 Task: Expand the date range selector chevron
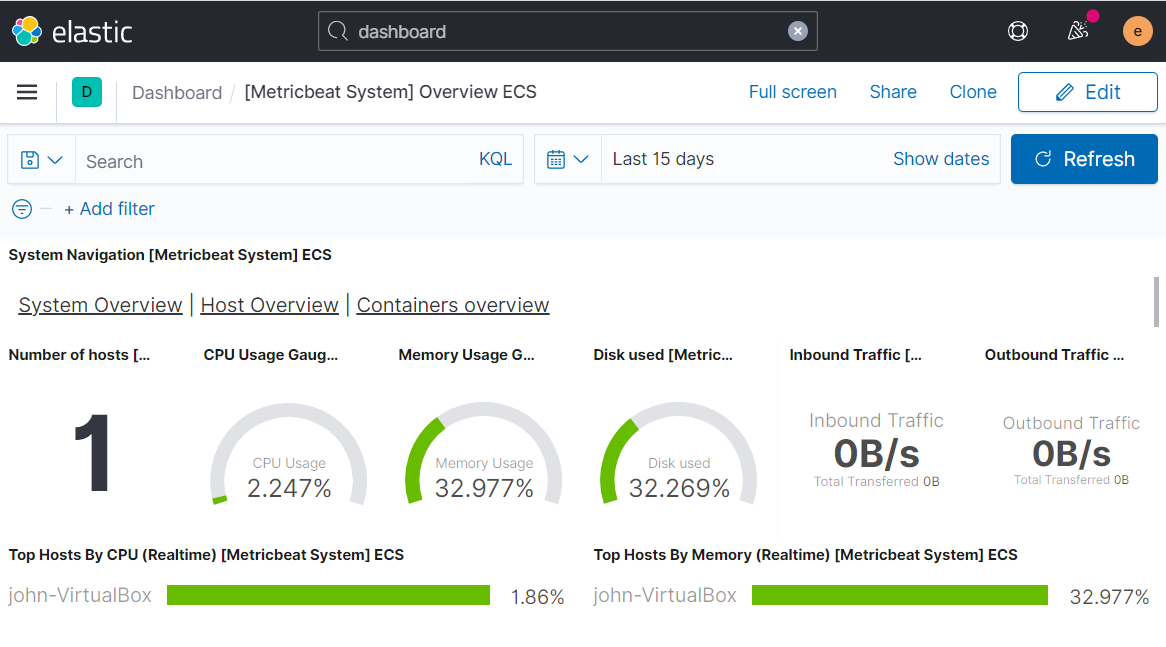coord(583,159)
